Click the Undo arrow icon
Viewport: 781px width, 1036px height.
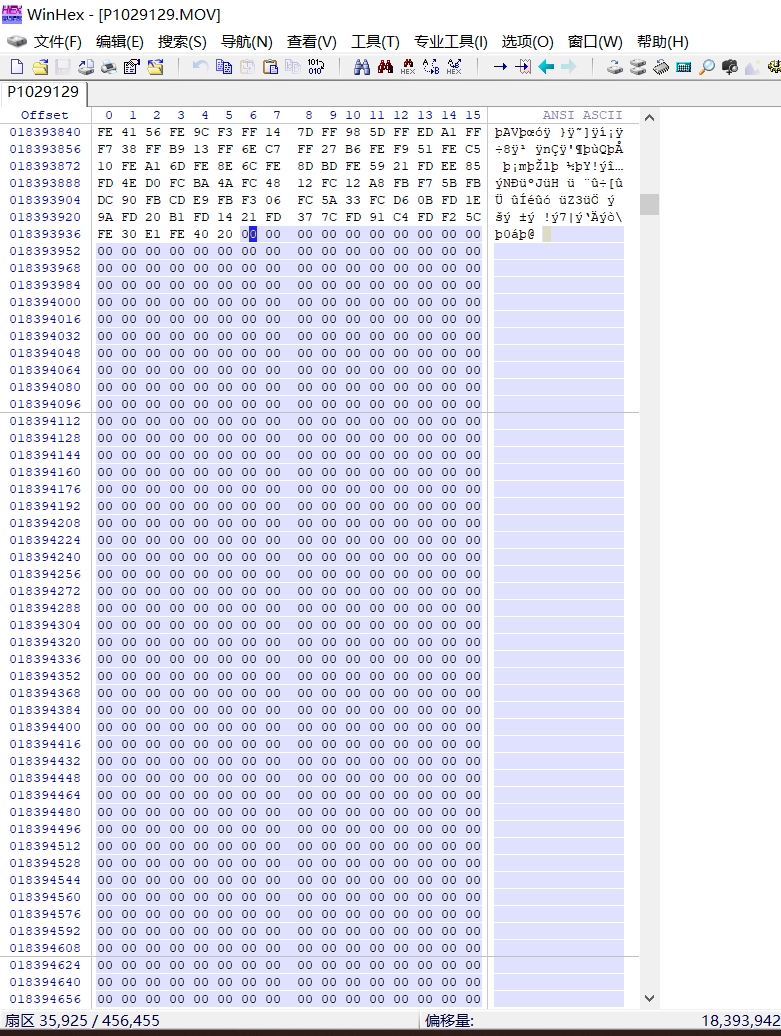[x=200, y=67]
